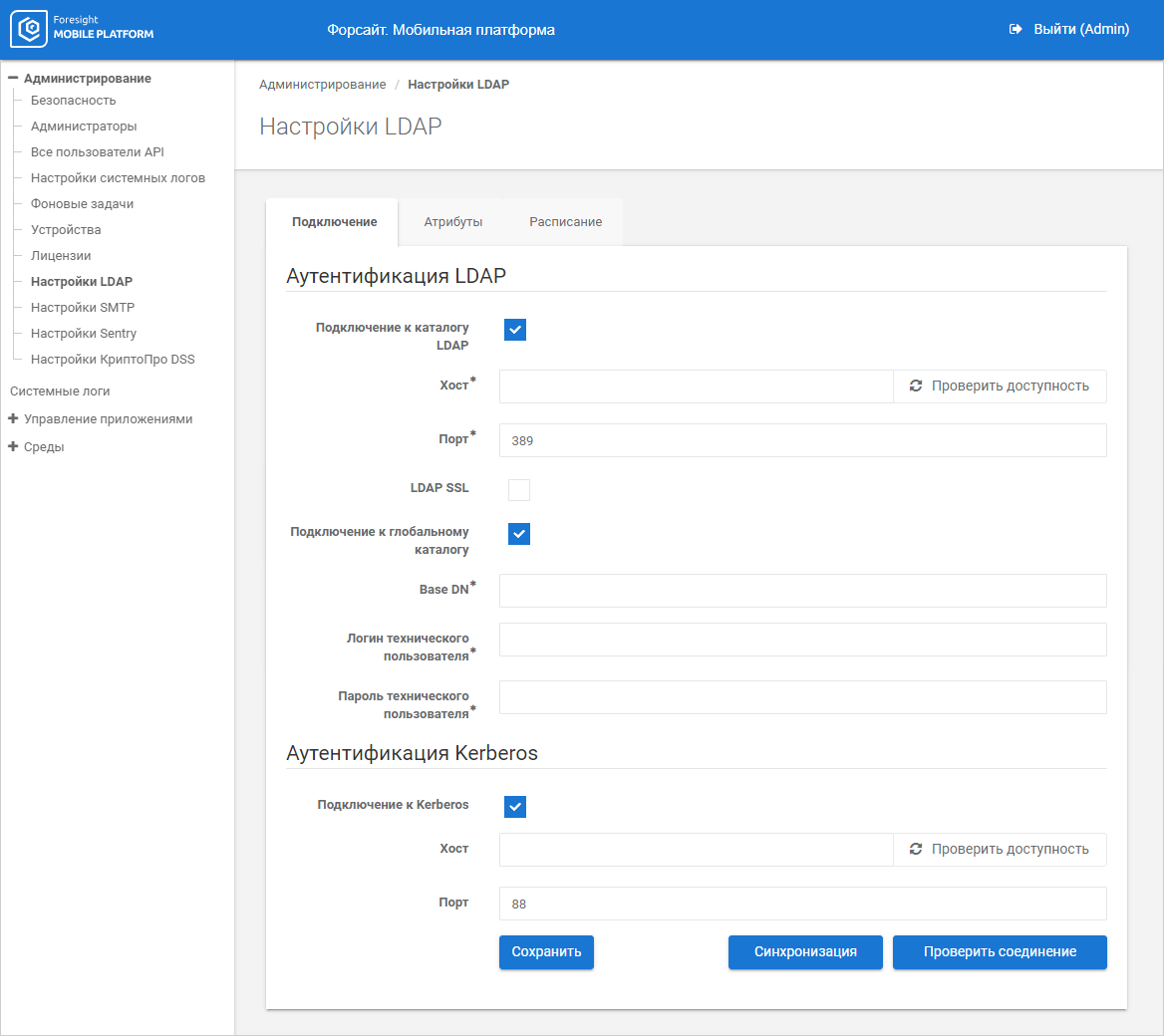Go to Системные логи in the sidebar
The width and height of the screenshot is (1164, 1036).
pyautogui.click(x=60, y=391)
